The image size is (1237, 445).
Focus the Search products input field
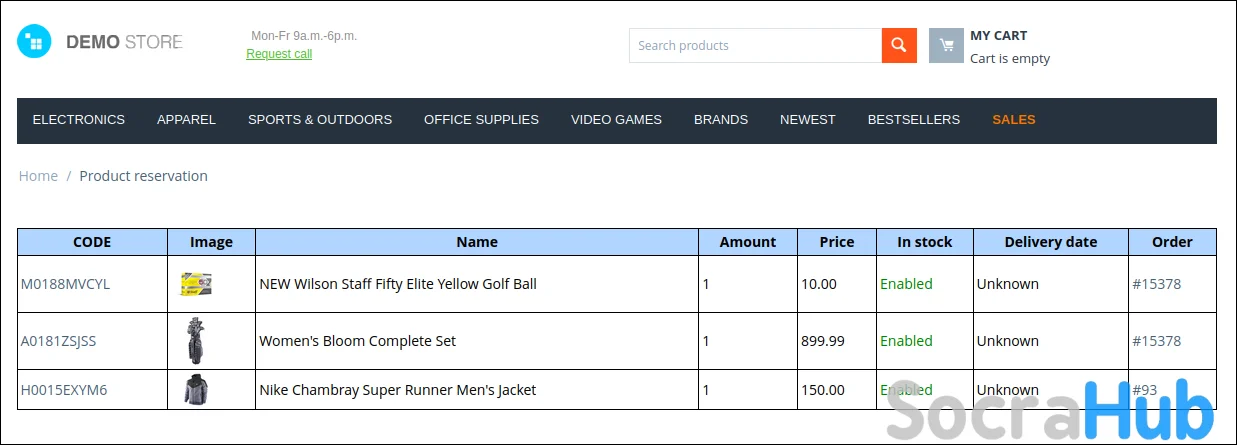(x=755, y=45)
